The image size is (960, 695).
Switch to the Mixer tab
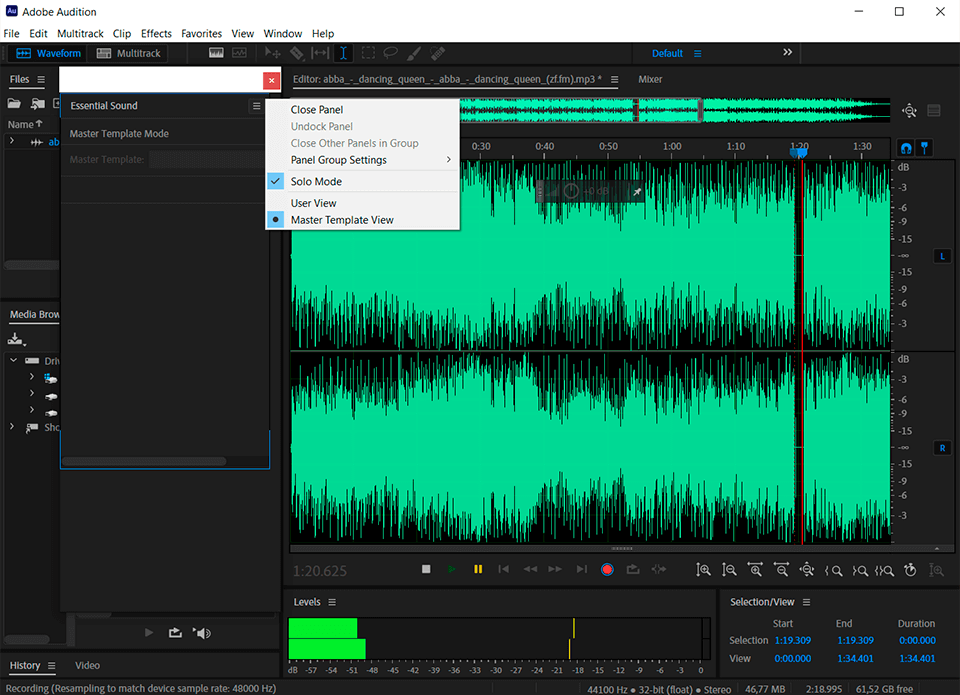pos(650,79)
